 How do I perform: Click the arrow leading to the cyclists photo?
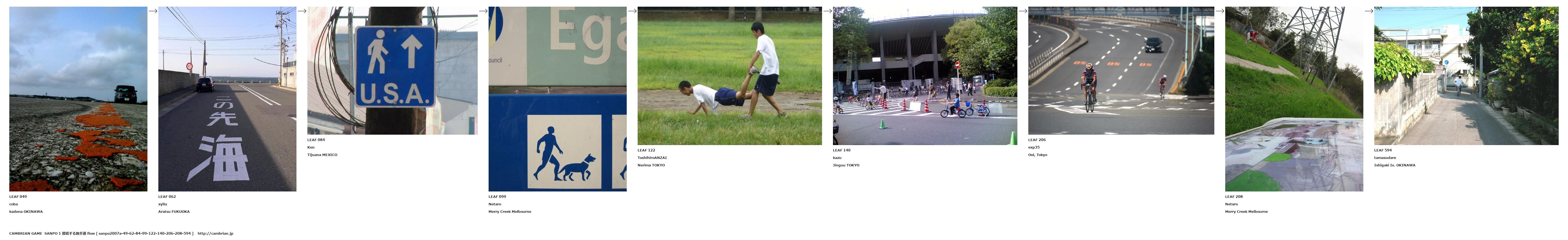coord(1023,11)
